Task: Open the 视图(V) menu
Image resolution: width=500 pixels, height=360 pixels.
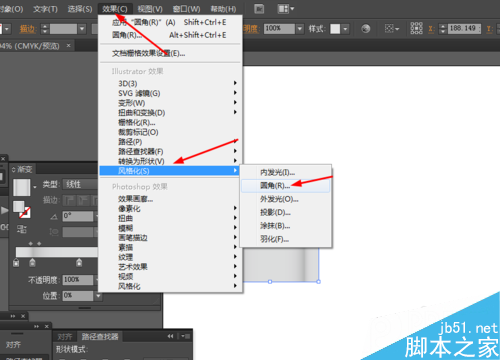Action: pos(150,9)
